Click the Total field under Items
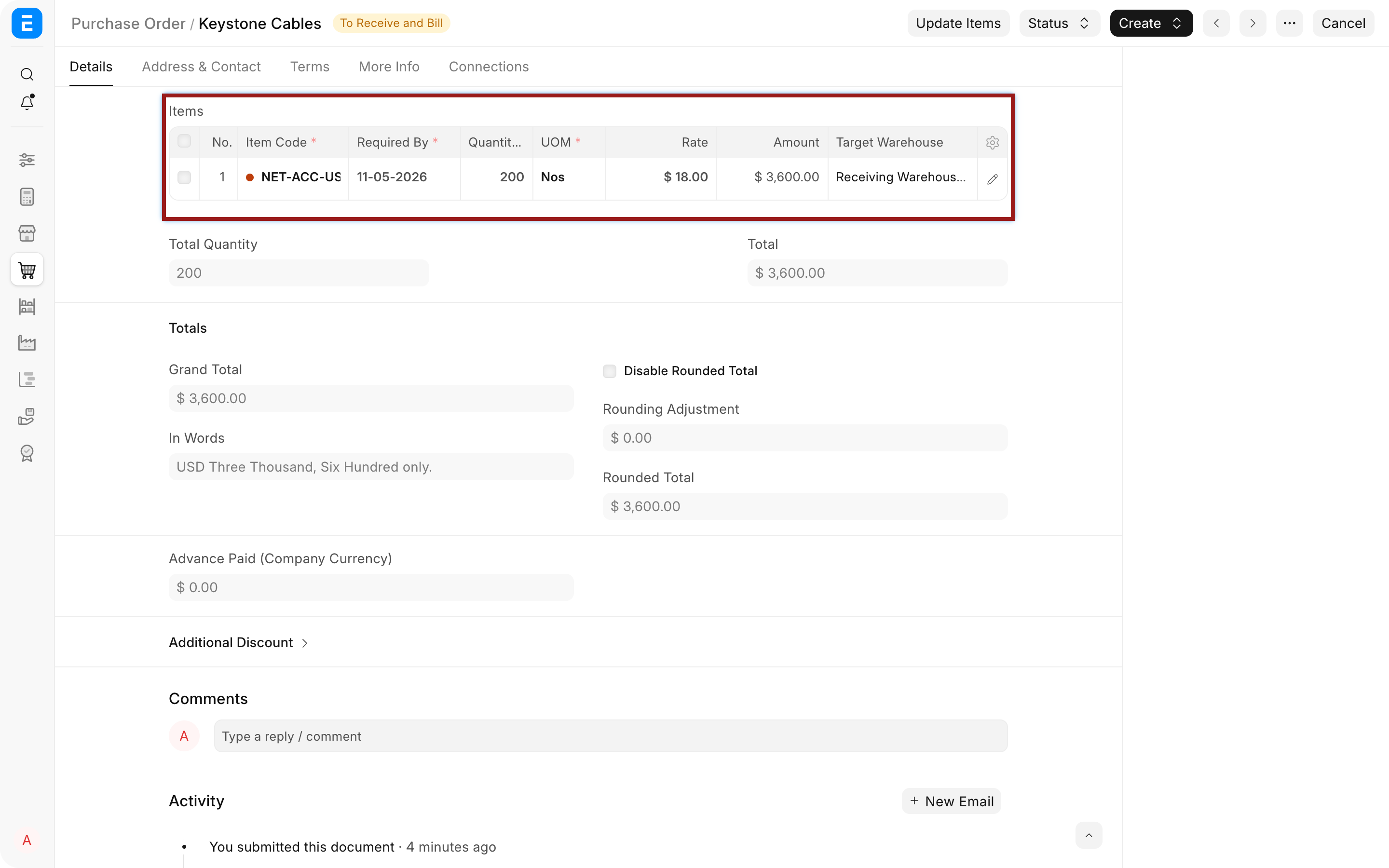The width and height of the screenshot is (1389, 868). coord(877,272)
